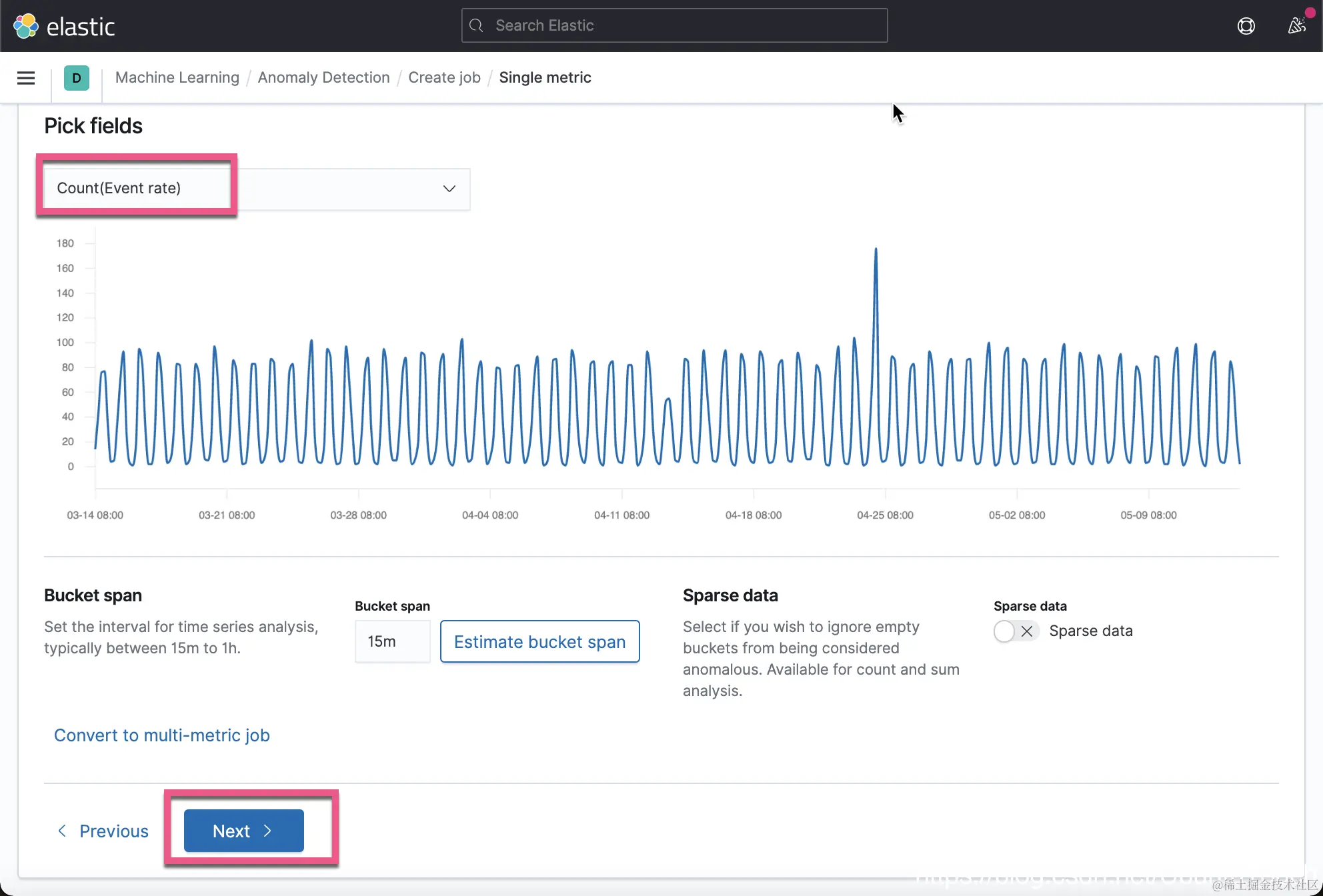Viewport: 1323px width, 896px height.
Task: Click the Previous left chevron icon
Action: coord(62,831)
